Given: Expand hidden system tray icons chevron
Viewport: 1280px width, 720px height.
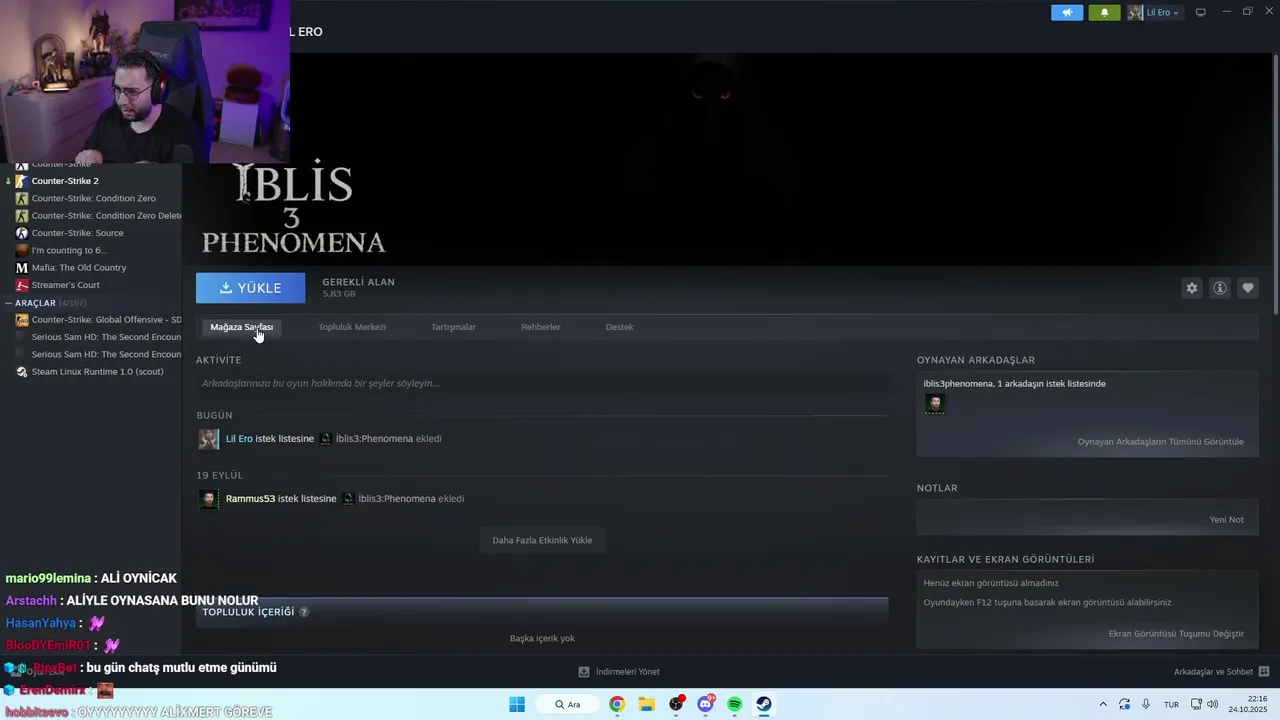Looking at the screenshot, I should pos(1103,704).
